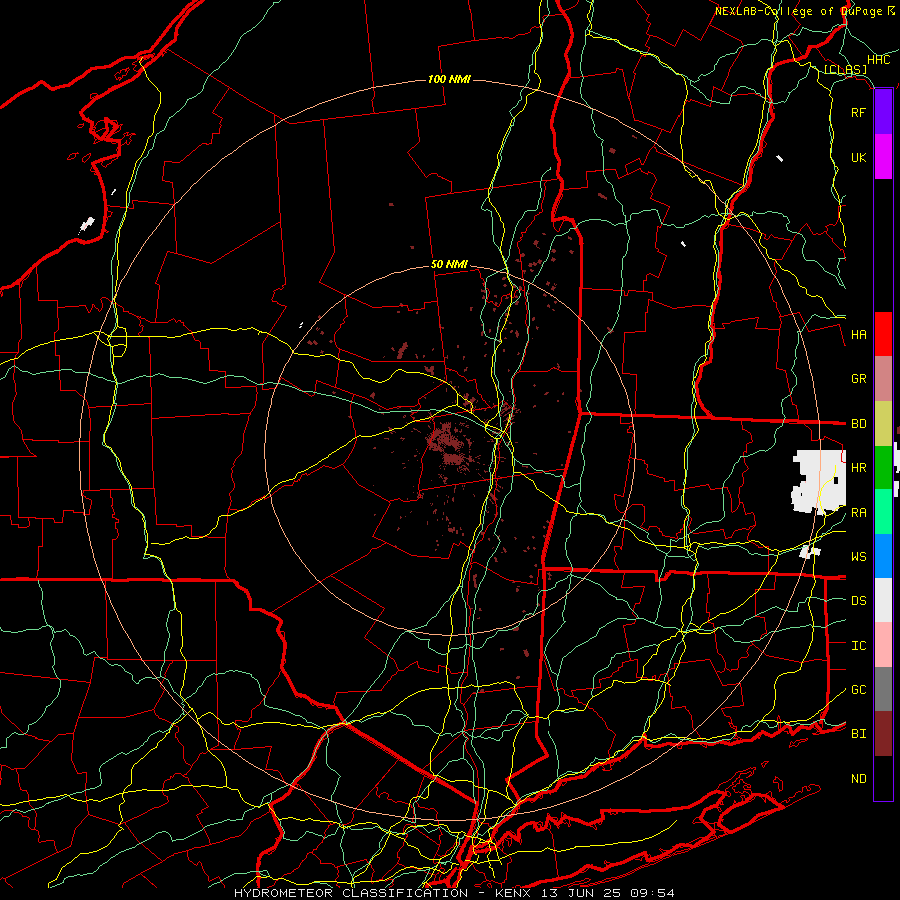Click the BI legend label
The height and width of the screenshot is (900, 900).
point(859,734)
